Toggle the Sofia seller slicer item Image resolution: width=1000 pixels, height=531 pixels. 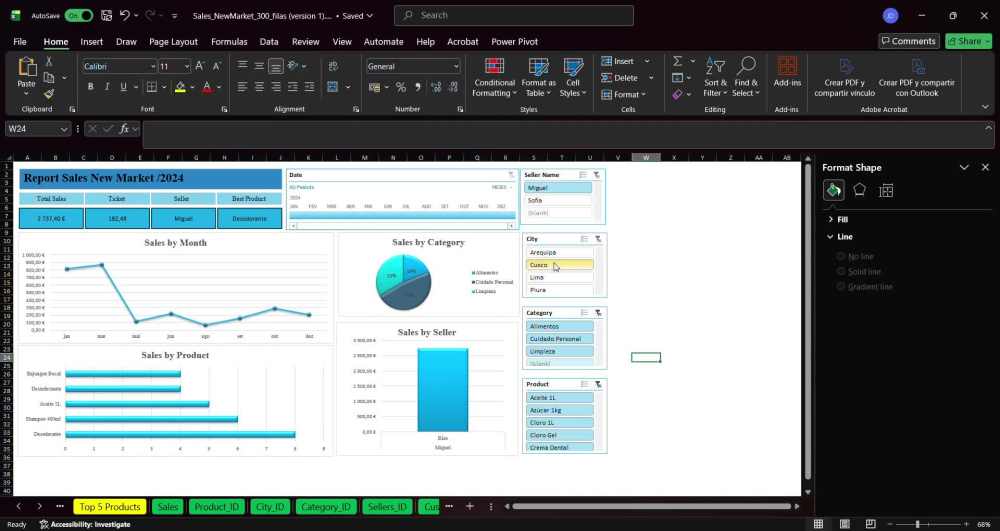point(558,200)
